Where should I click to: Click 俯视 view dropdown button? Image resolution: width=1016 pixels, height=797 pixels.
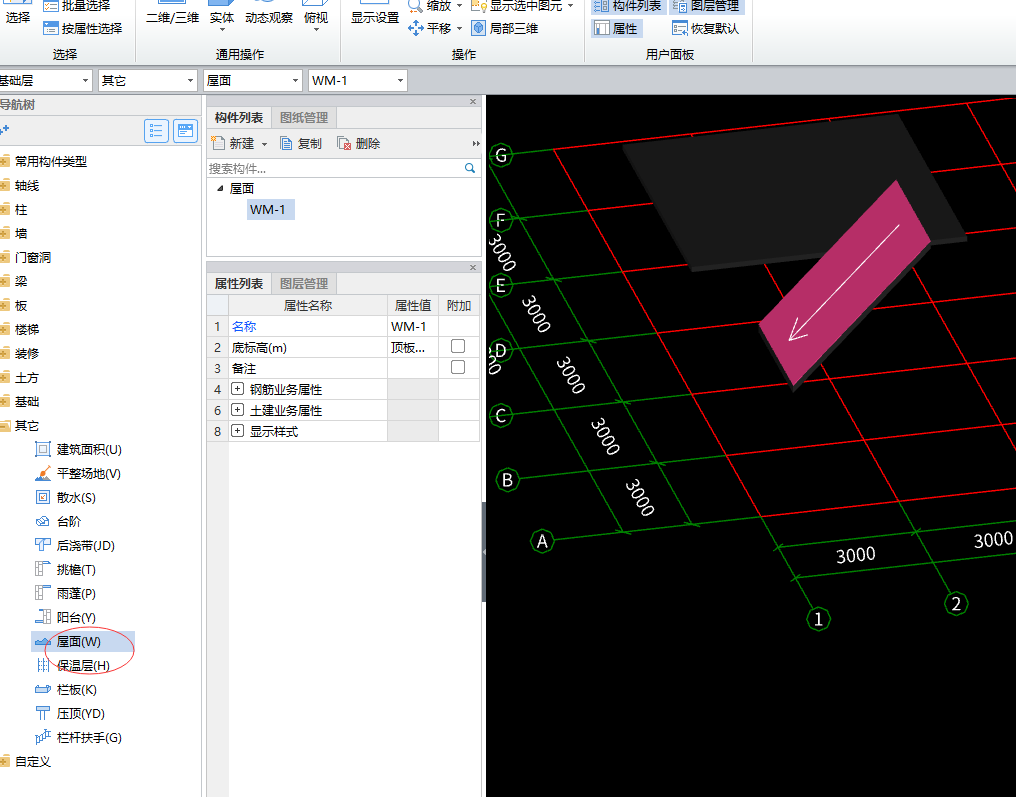tap(316, 17)
